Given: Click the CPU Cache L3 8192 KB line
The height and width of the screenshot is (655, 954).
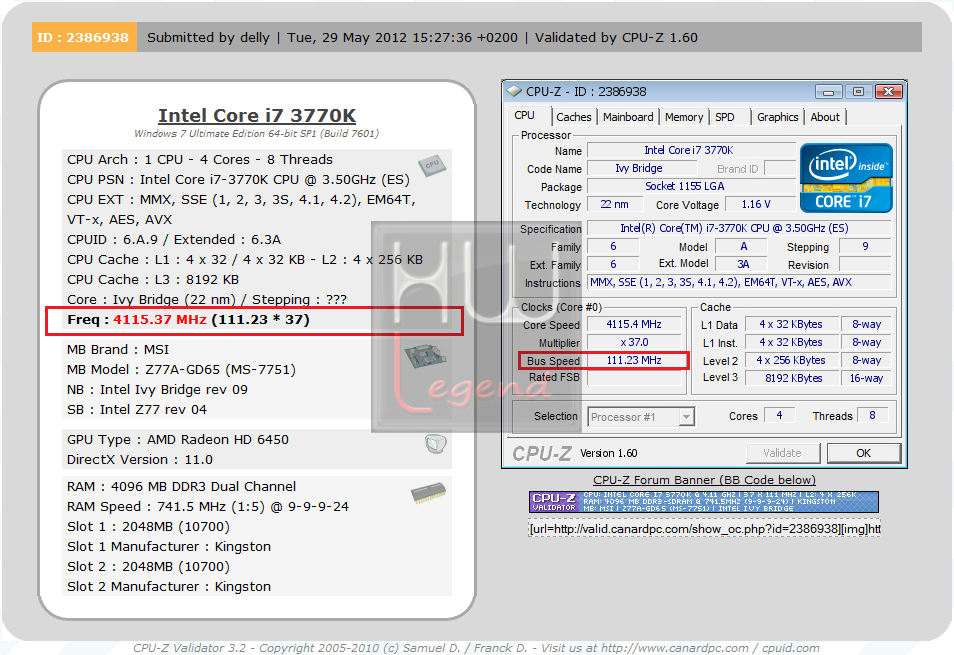Looking at the screenshot, I should pyautogui.click(x=153, y=280).
